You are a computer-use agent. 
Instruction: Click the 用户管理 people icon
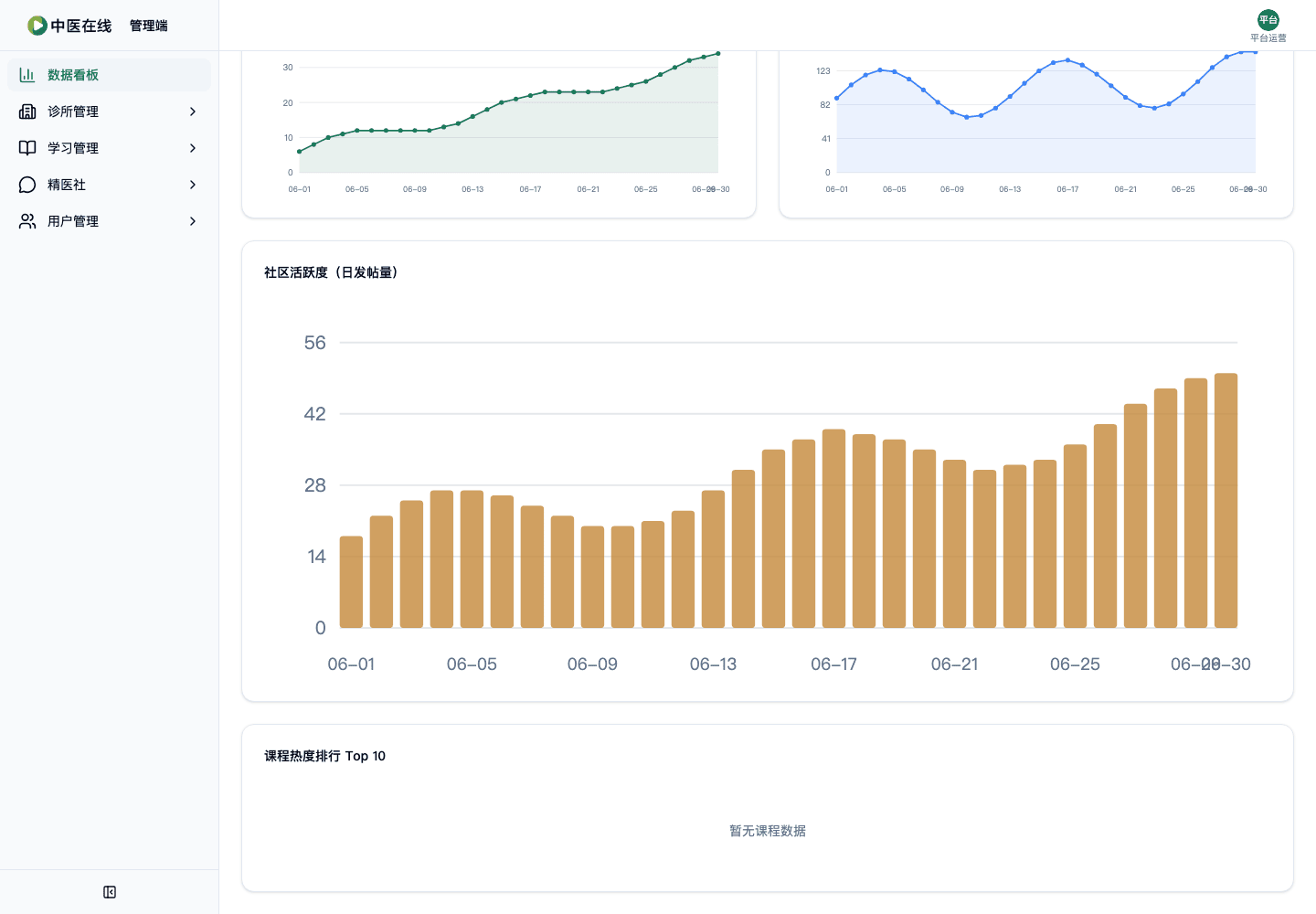pos(27,221)
